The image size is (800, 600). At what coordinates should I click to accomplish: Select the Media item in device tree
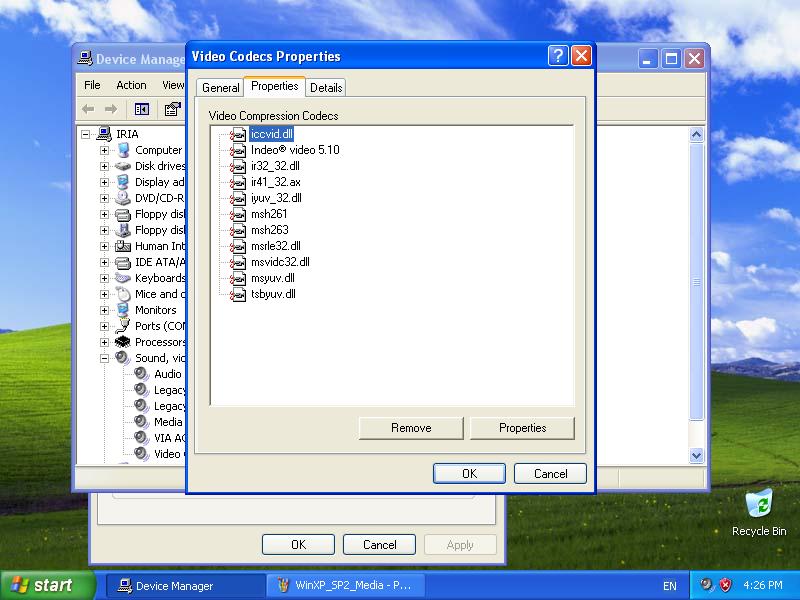click(x=168, y=422)
